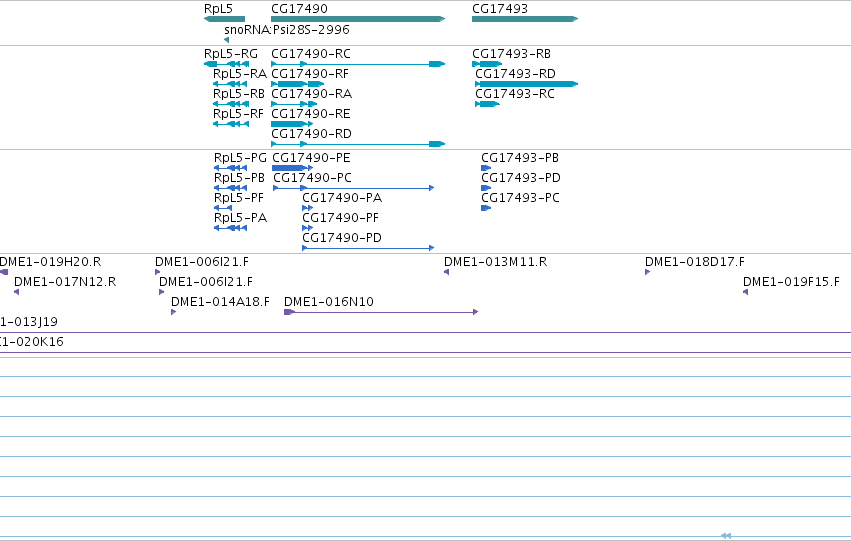Open the CG17493-RC transcript label
The image size is (851, 541).
(x=515, y=94)
